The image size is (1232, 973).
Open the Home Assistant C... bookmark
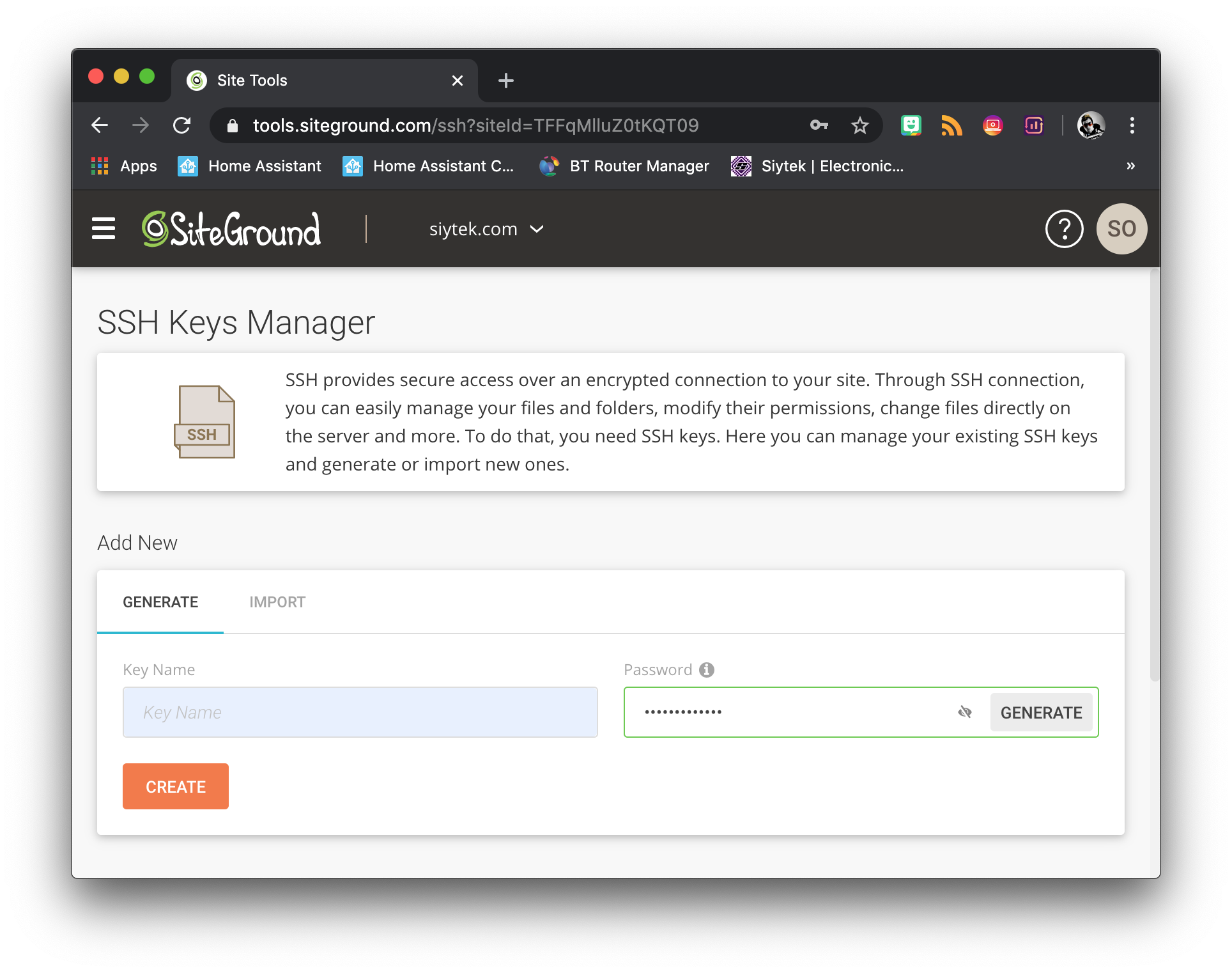428,166
